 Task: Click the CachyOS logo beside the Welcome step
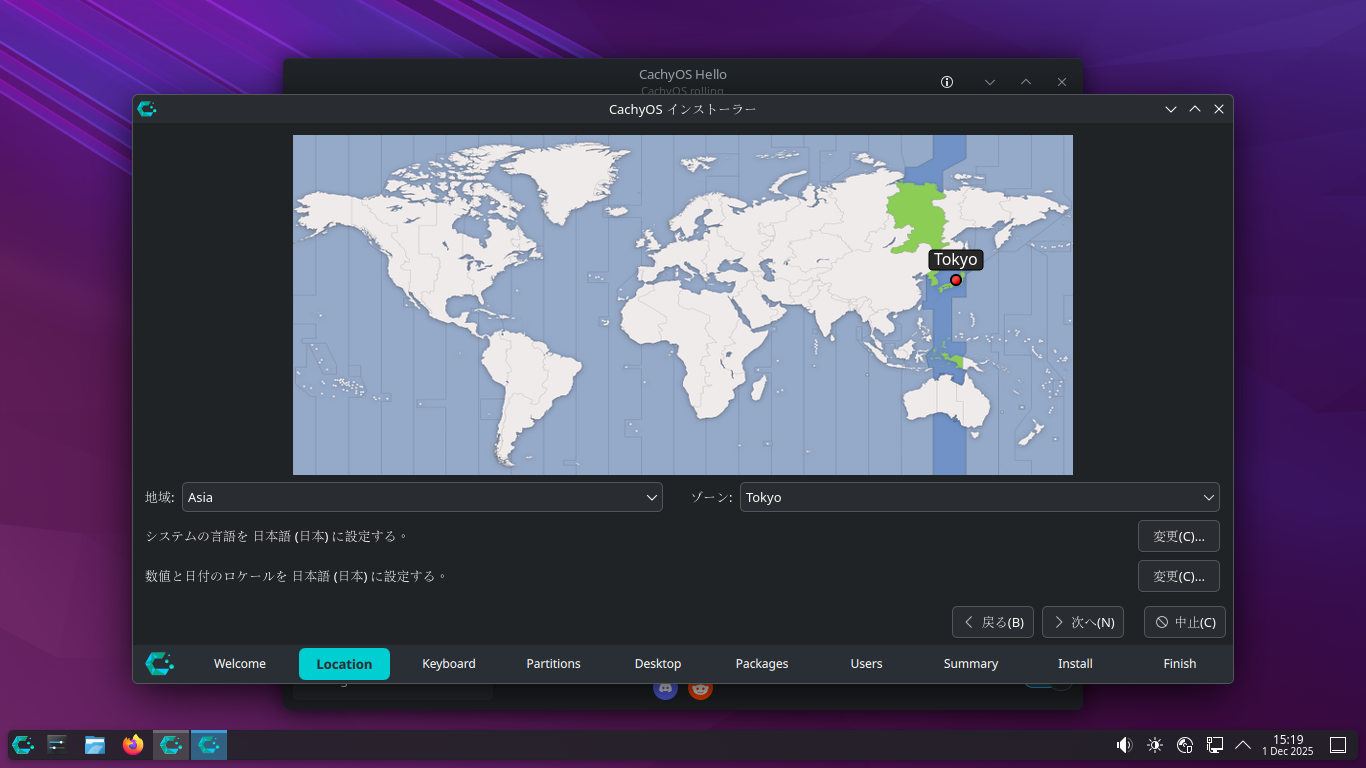point(159,664)
